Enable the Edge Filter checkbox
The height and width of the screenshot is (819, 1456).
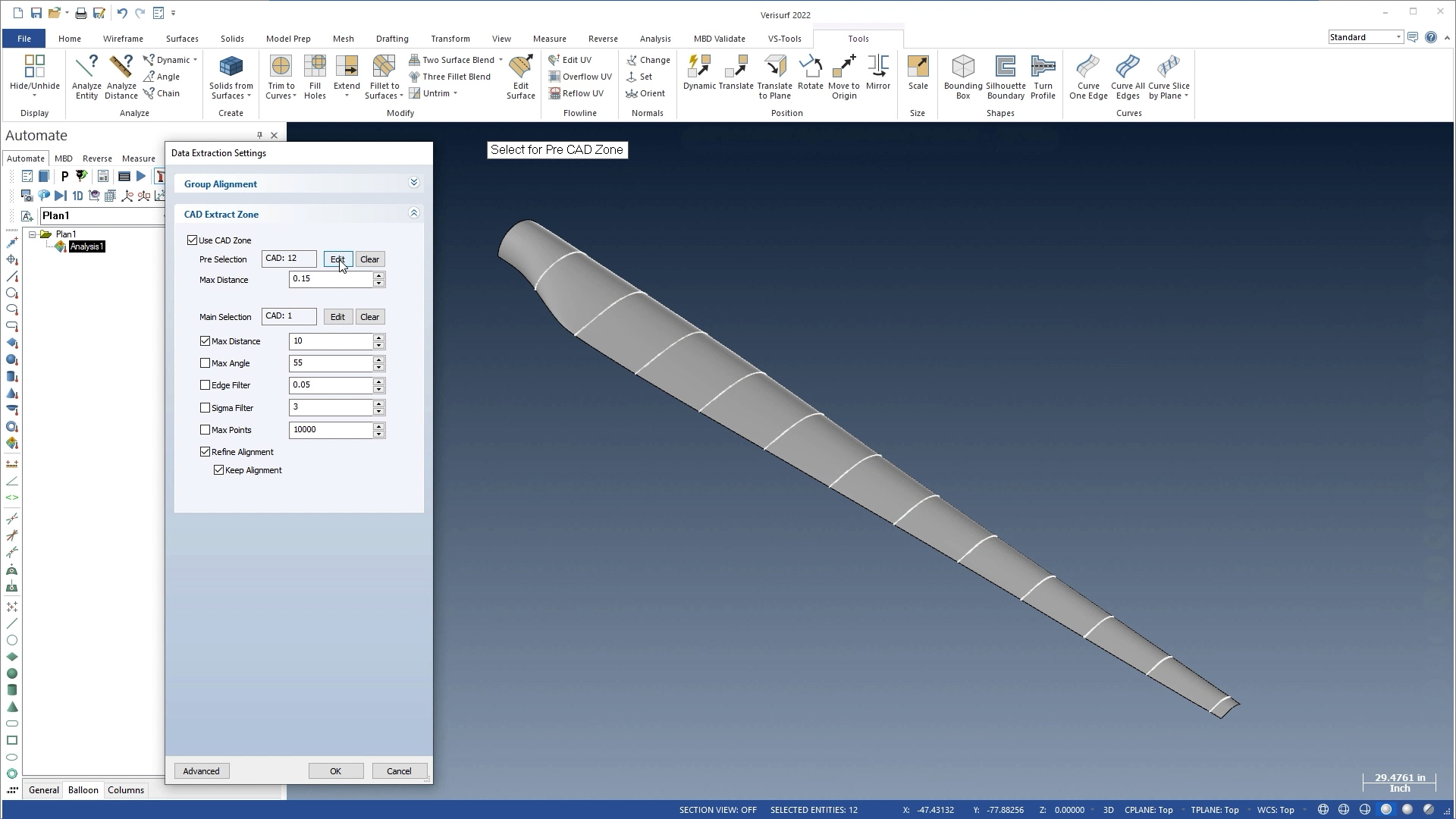pos(205,385)
